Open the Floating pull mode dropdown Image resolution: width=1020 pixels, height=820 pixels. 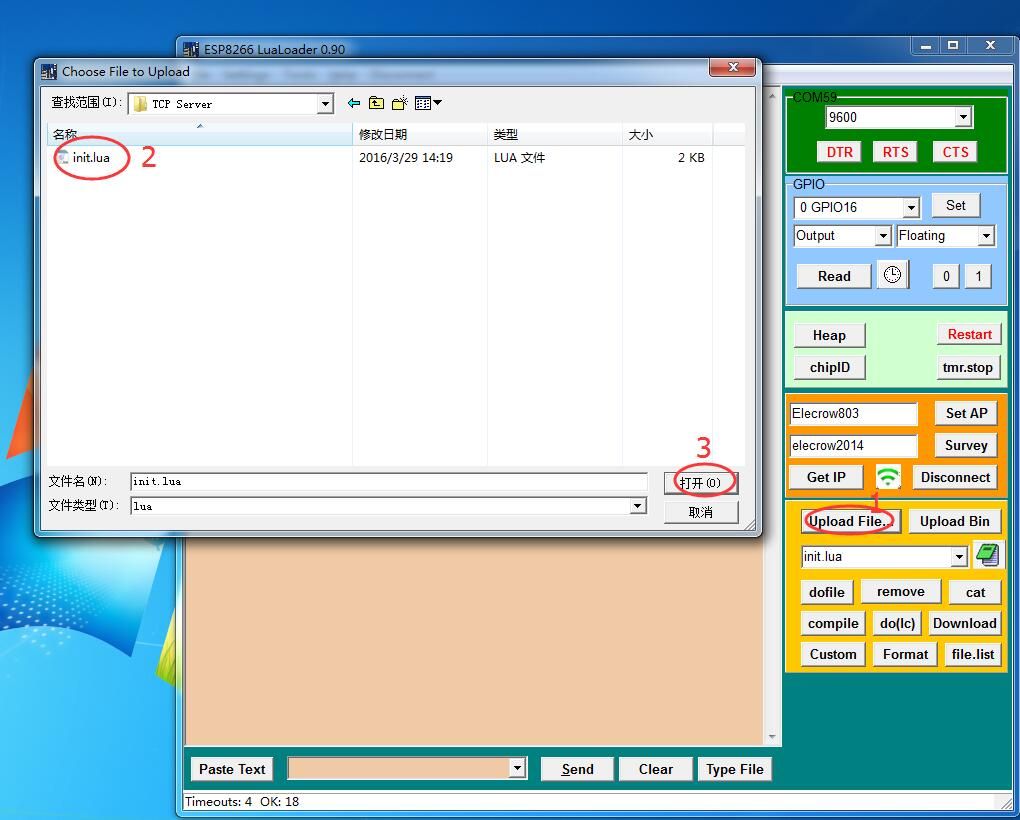coord(986,235)
